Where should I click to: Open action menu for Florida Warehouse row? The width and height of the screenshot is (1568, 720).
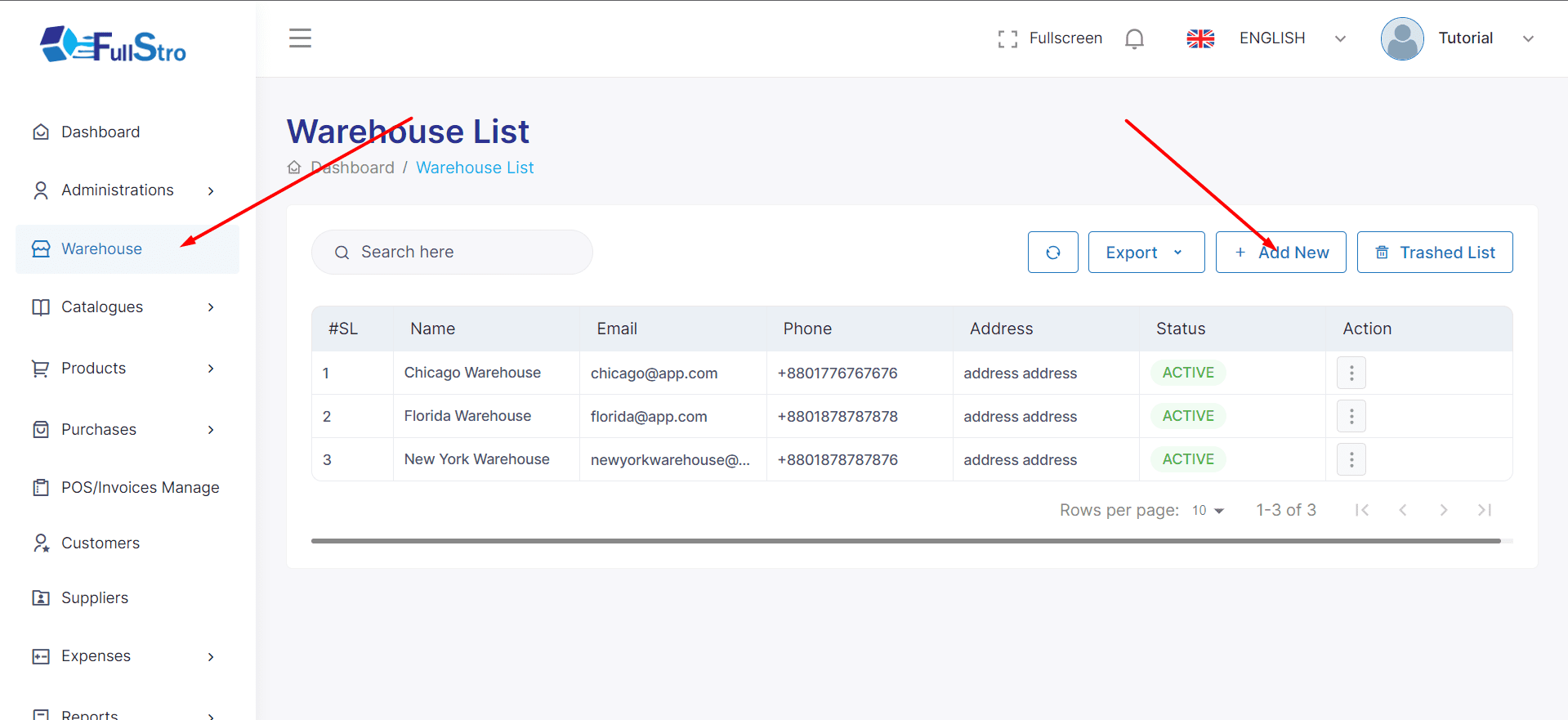1351,417
